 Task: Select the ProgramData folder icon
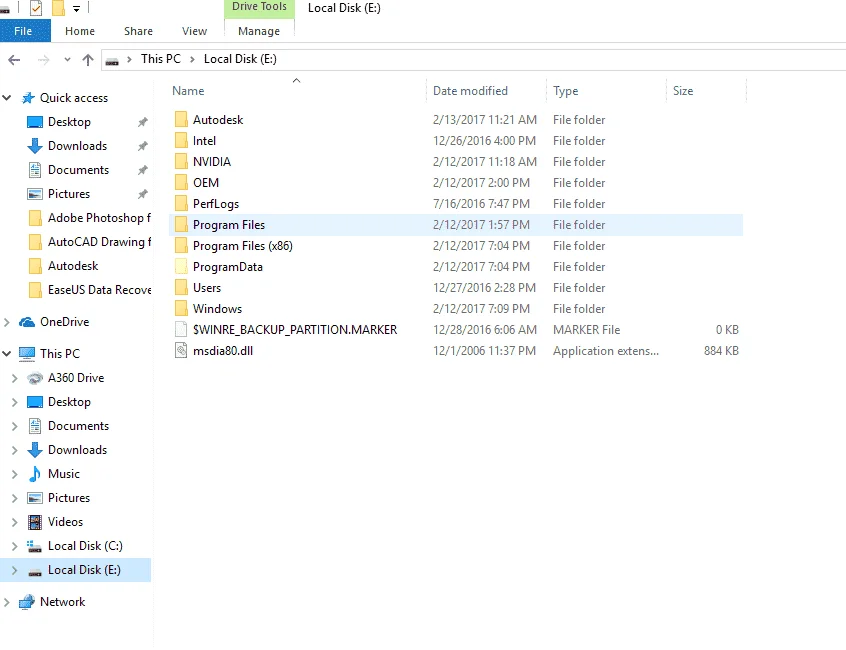tap(181, 266)
